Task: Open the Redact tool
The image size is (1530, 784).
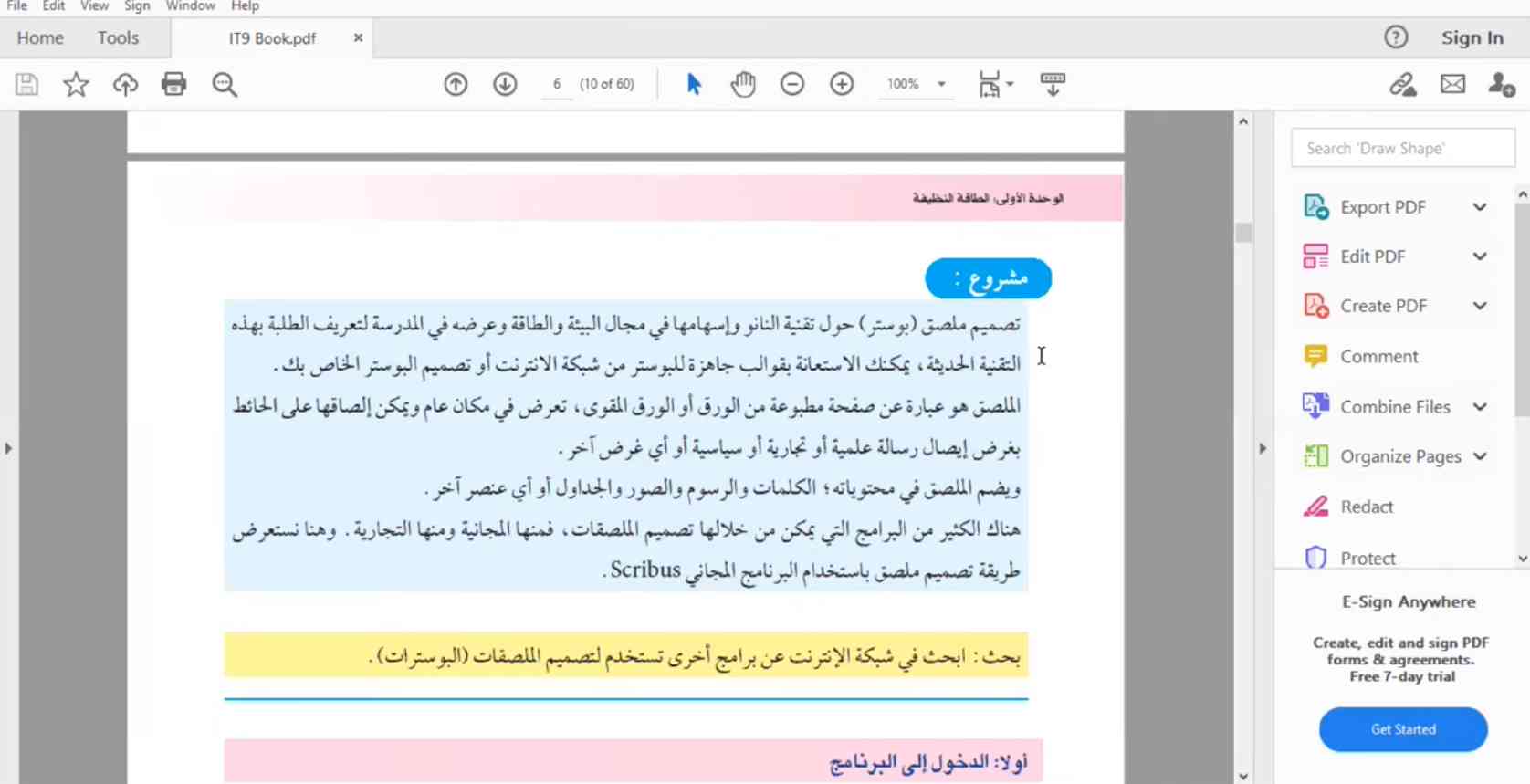Action: (1367, 507)
